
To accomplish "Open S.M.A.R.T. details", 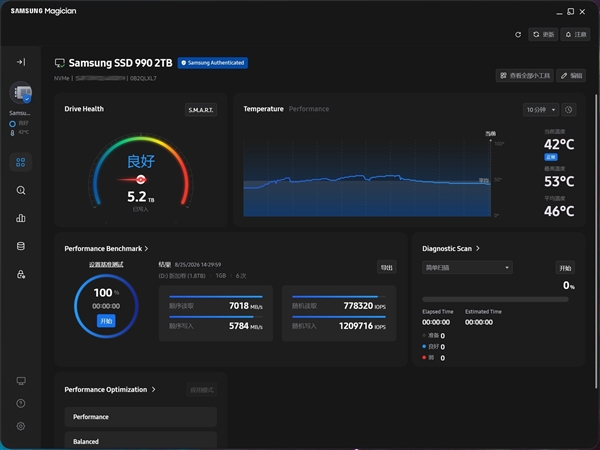I will point(201,110).
